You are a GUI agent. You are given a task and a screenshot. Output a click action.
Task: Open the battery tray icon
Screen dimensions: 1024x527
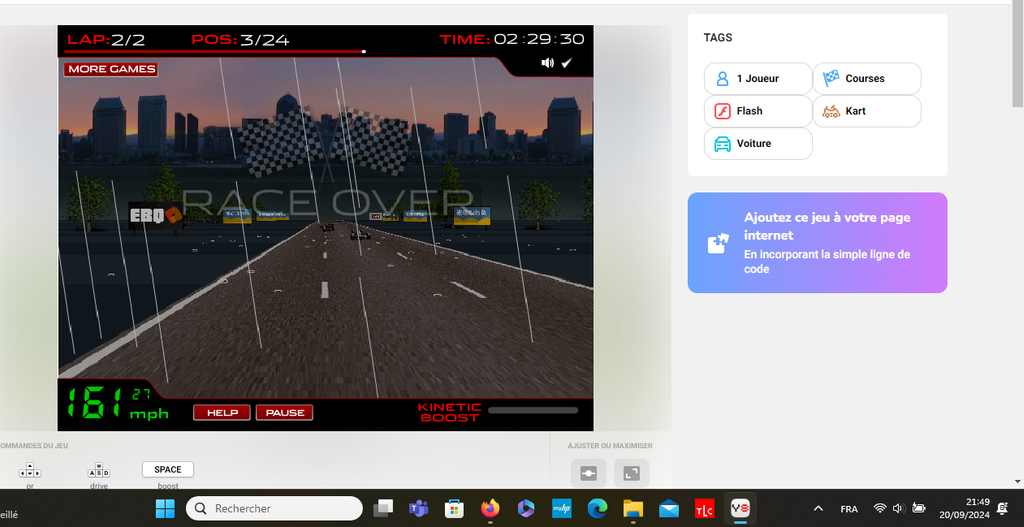pos(918,508)
